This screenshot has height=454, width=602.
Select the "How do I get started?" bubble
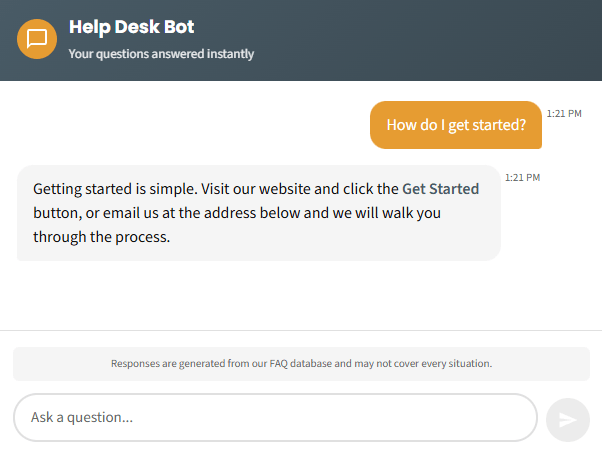[456, 125]
